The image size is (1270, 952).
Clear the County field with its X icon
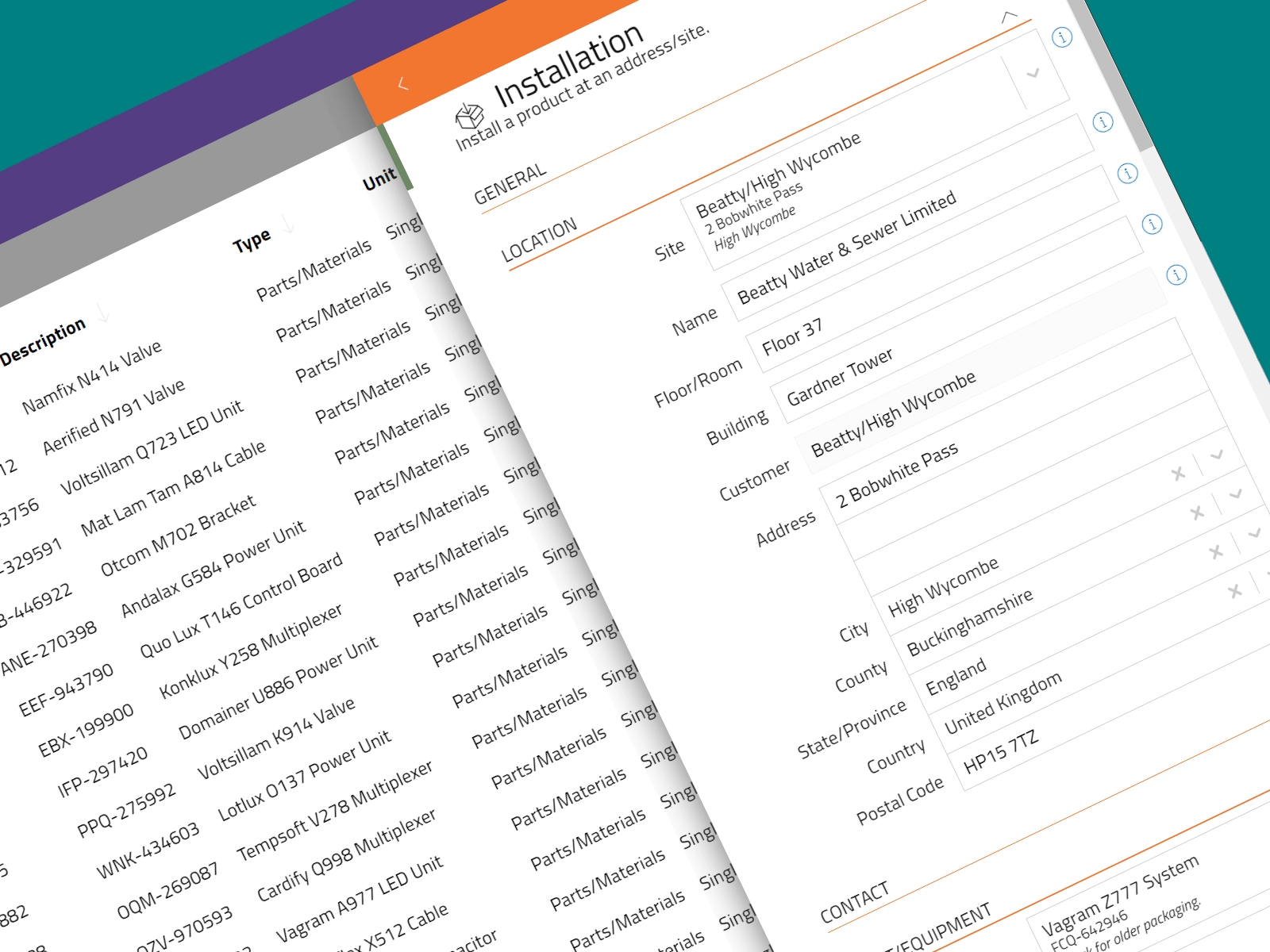click(x=1197, y=513)
